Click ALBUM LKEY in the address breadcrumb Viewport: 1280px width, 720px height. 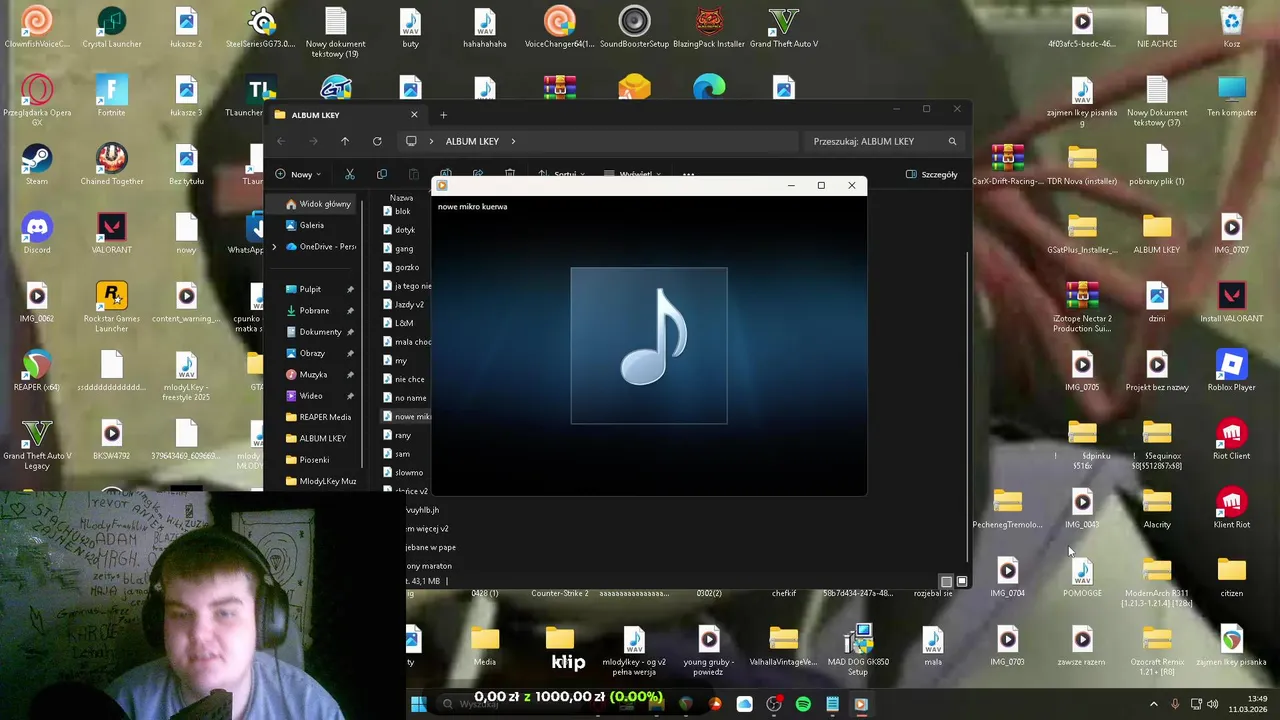click(472, 141)
